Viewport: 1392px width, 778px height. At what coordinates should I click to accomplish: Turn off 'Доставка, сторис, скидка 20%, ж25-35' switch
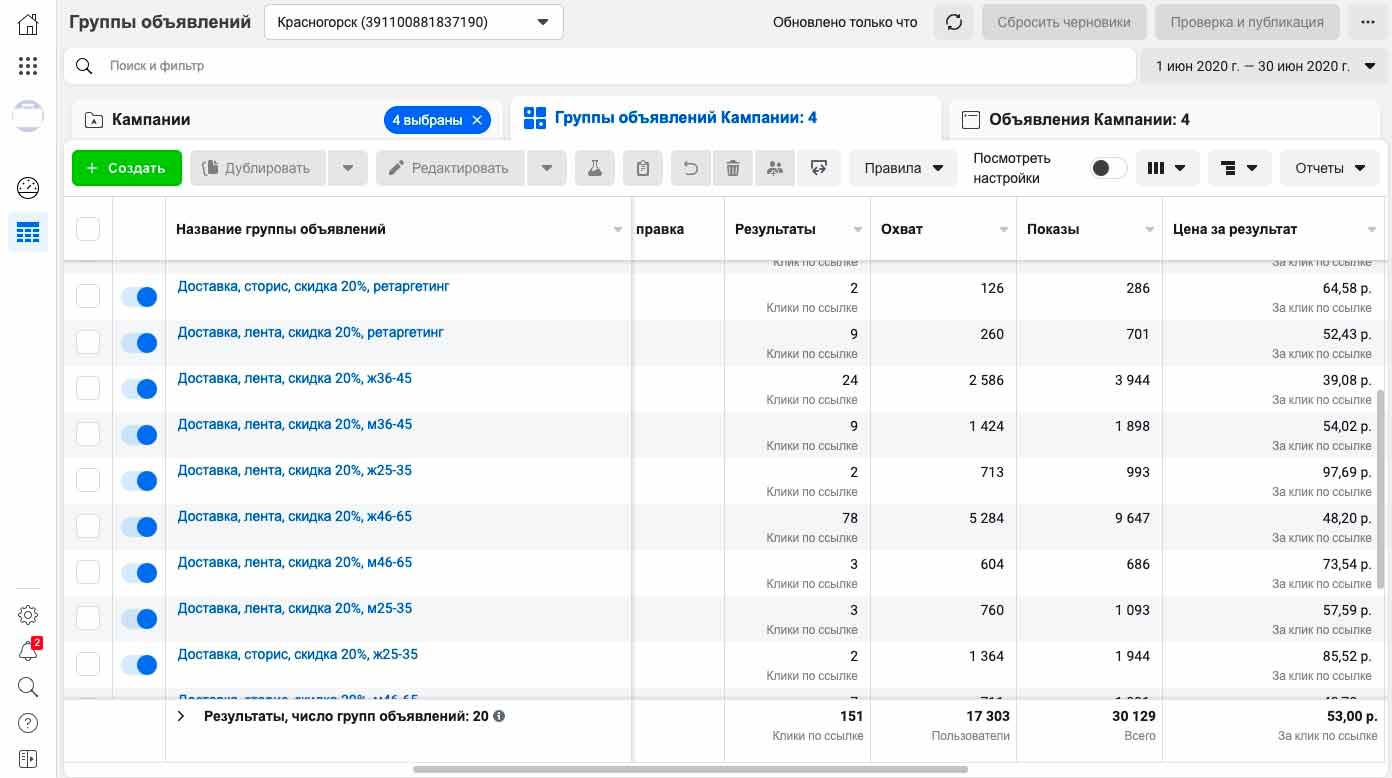coord(139,665)
